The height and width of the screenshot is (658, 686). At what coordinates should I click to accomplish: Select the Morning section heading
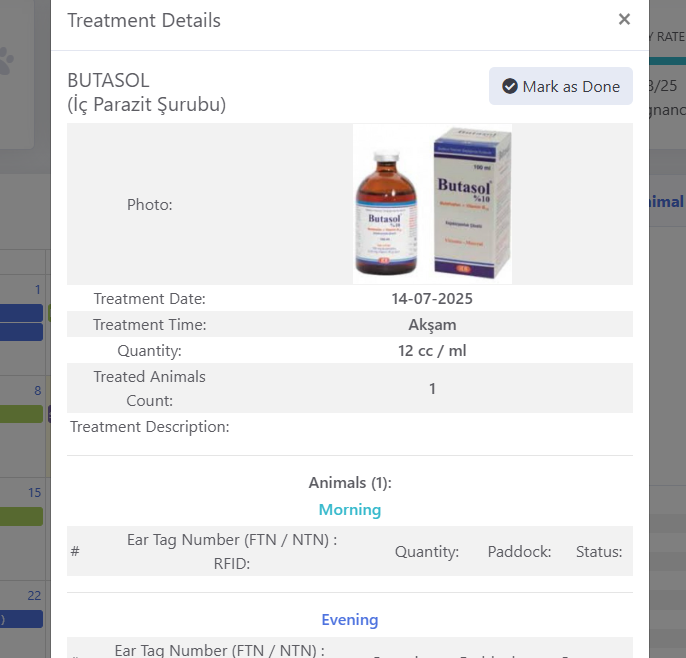(x=350, y=510)
